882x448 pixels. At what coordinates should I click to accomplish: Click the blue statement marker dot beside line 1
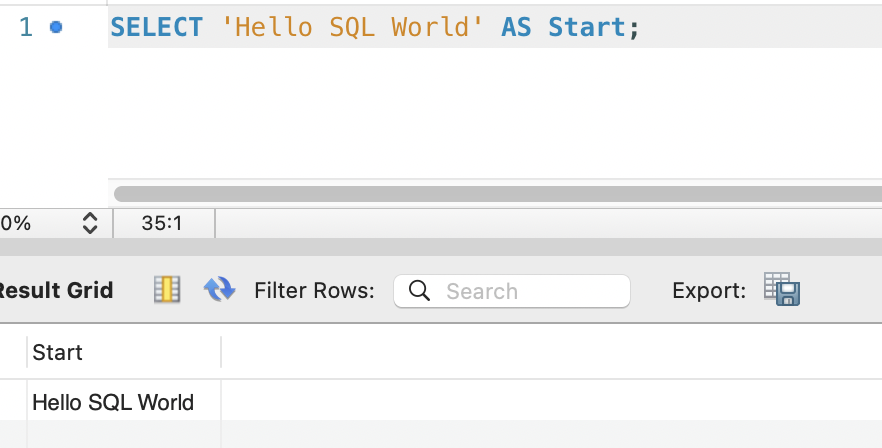pos(56,28)
